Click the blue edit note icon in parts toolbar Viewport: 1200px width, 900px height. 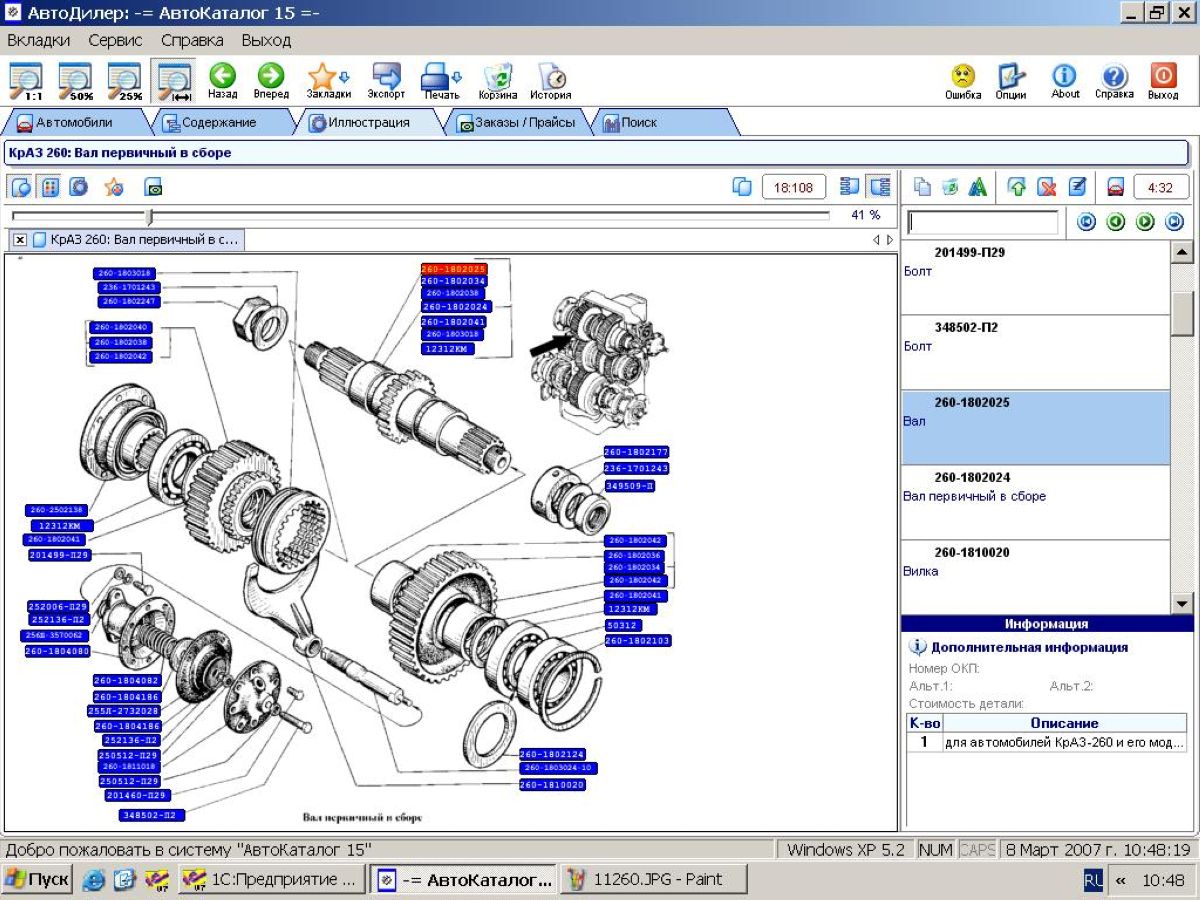pos(1077,187)
